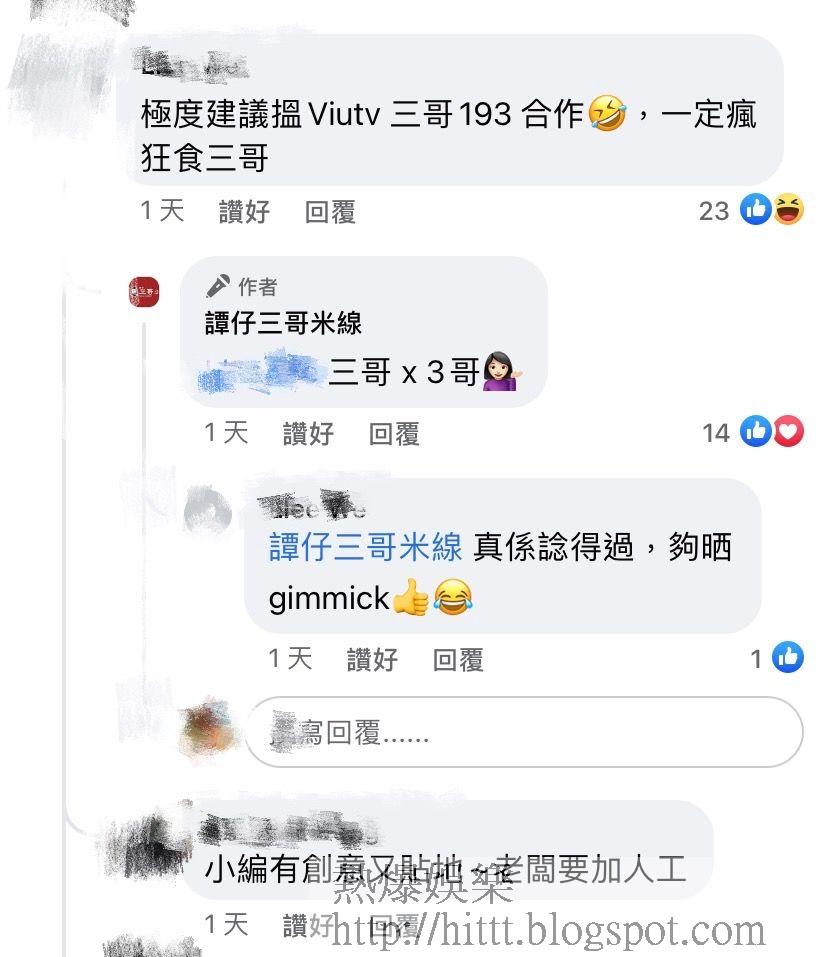Click the like icon on the gimmick reply
Screen dimensions: 828x957
click(788, 657)
